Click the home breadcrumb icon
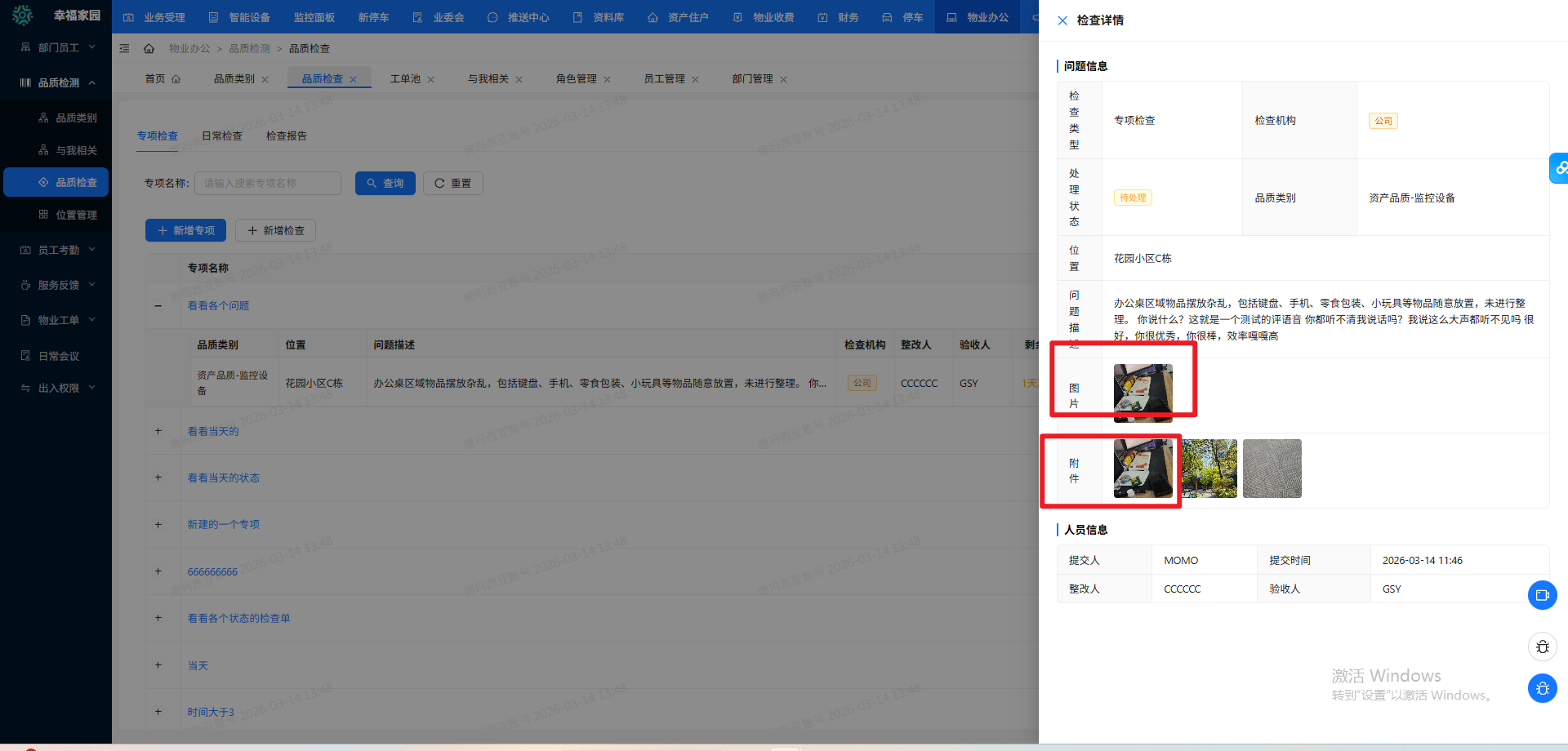Viewport: 1568px width, 751px height. pyautogui.click(x=149, y=48)
